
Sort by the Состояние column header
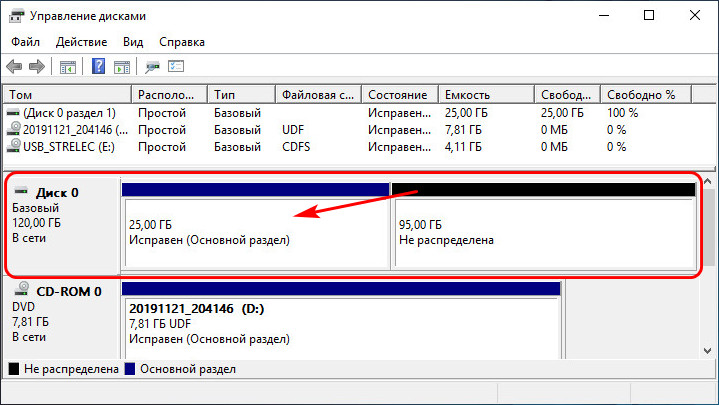click(x=400, y=95)
